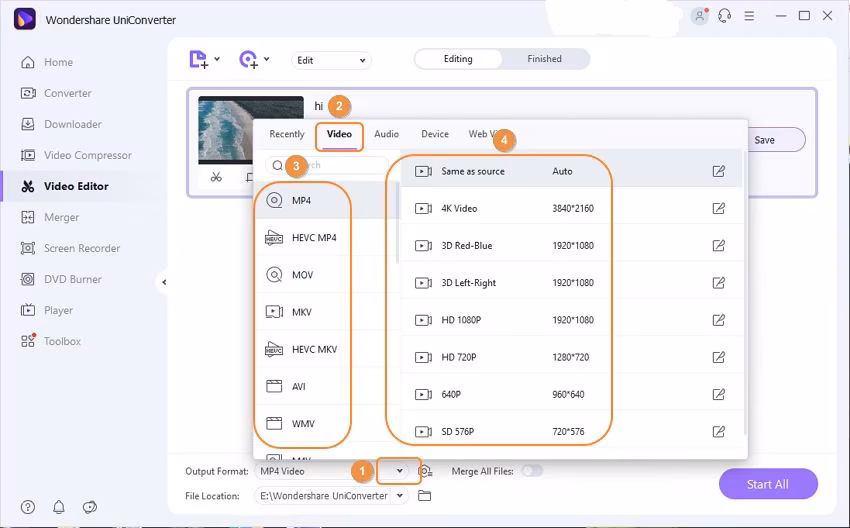850x528 pixels.
Task: Select AVI format
Action: coord(325,387)
